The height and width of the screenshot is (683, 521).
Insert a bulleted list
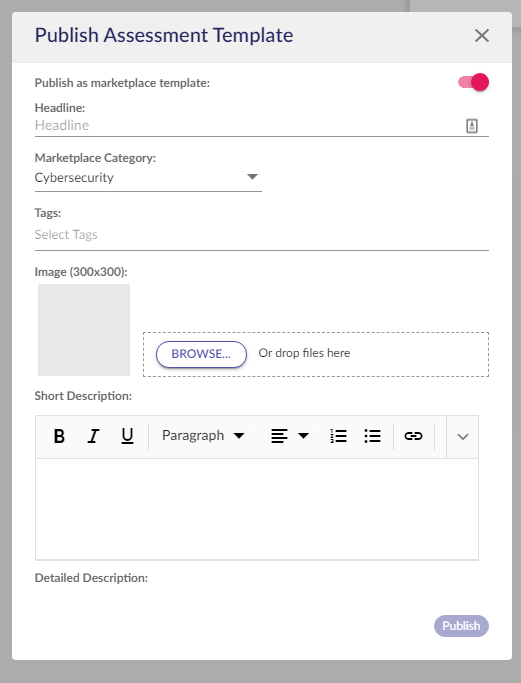[x=372, y=436]
